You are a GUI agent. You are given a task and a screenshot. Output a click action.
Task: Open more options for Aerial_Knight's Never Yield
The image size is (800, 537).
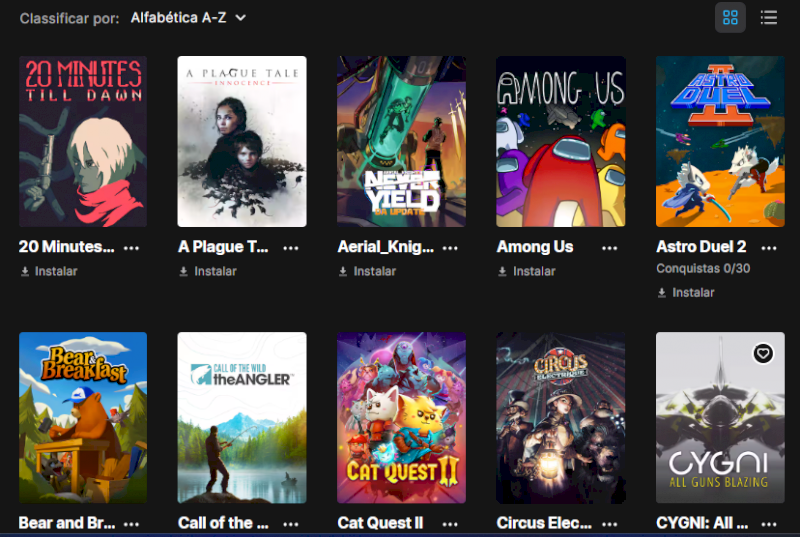click(x=450, y=248)
